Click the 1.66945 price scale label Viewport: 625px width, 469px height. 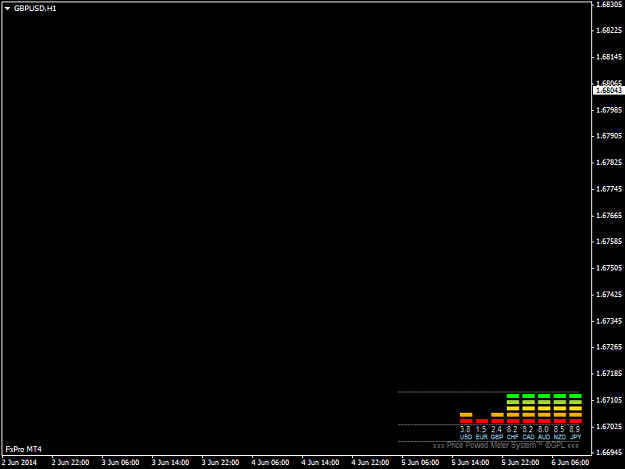pos(609,453)
